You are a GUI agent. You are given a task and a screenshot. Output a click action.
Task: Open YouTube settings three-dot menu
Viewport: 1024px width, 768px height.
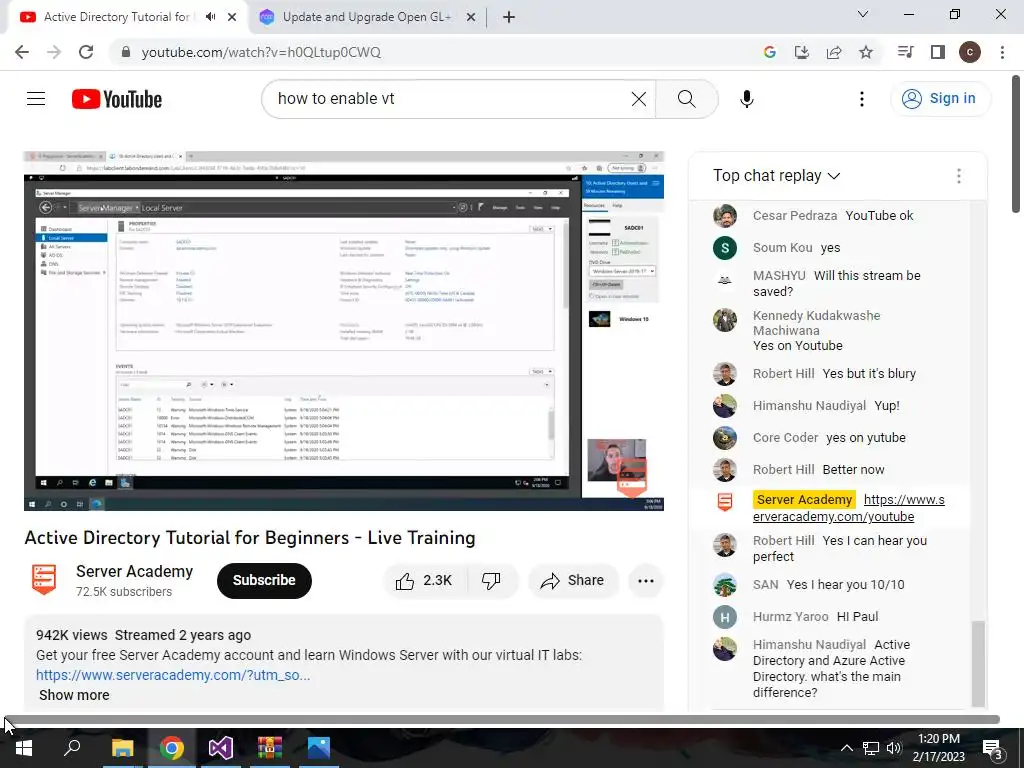click(x=862, y=99)
